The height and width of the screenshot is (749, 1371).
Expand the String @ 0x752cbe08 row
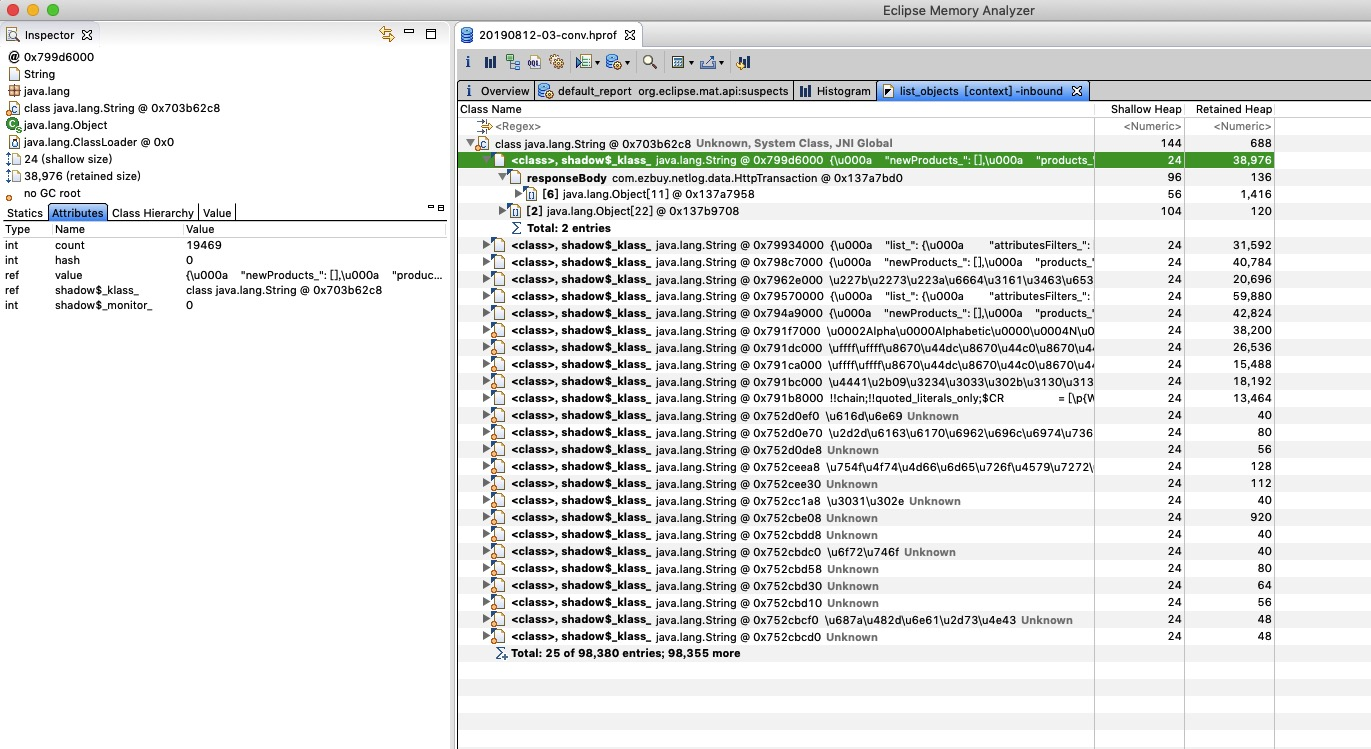point(487,517)
